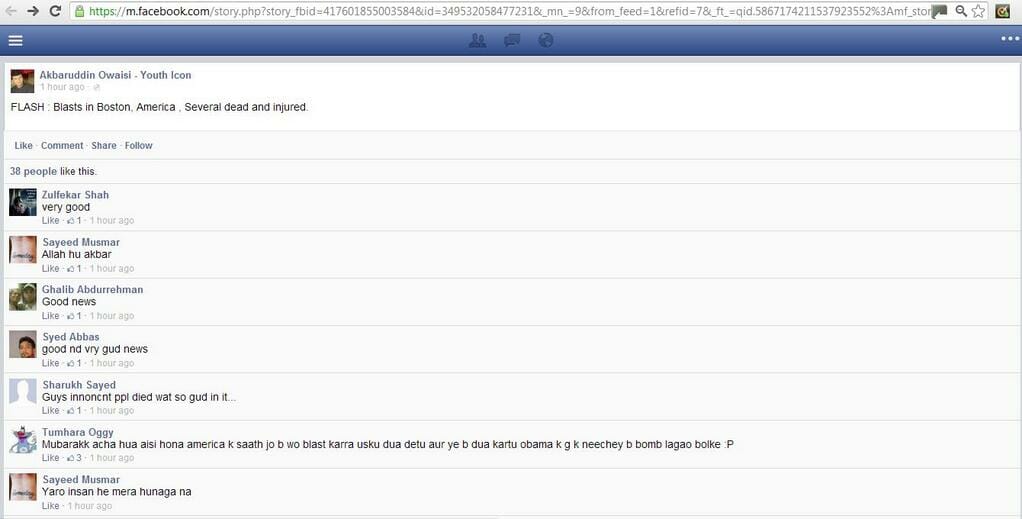The image size is (1022, 519).
Task: Open Akbaruddin Owaisi - Youth Icon page
Action: point(115,75)
